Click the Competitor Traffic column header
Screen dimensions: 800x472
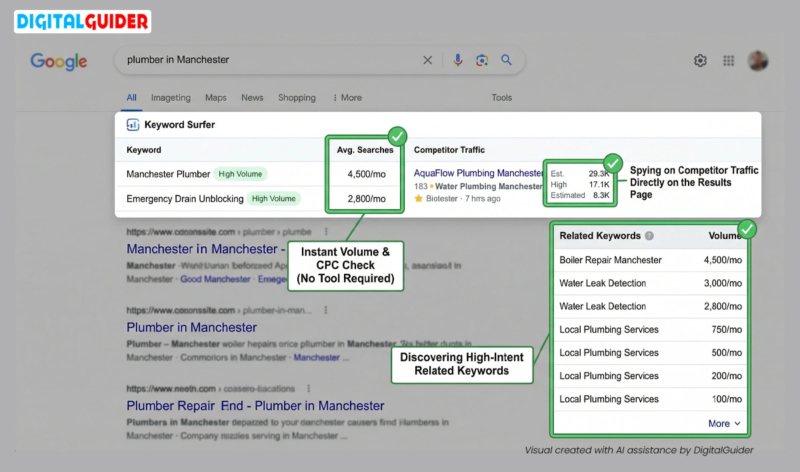point(449,150)
